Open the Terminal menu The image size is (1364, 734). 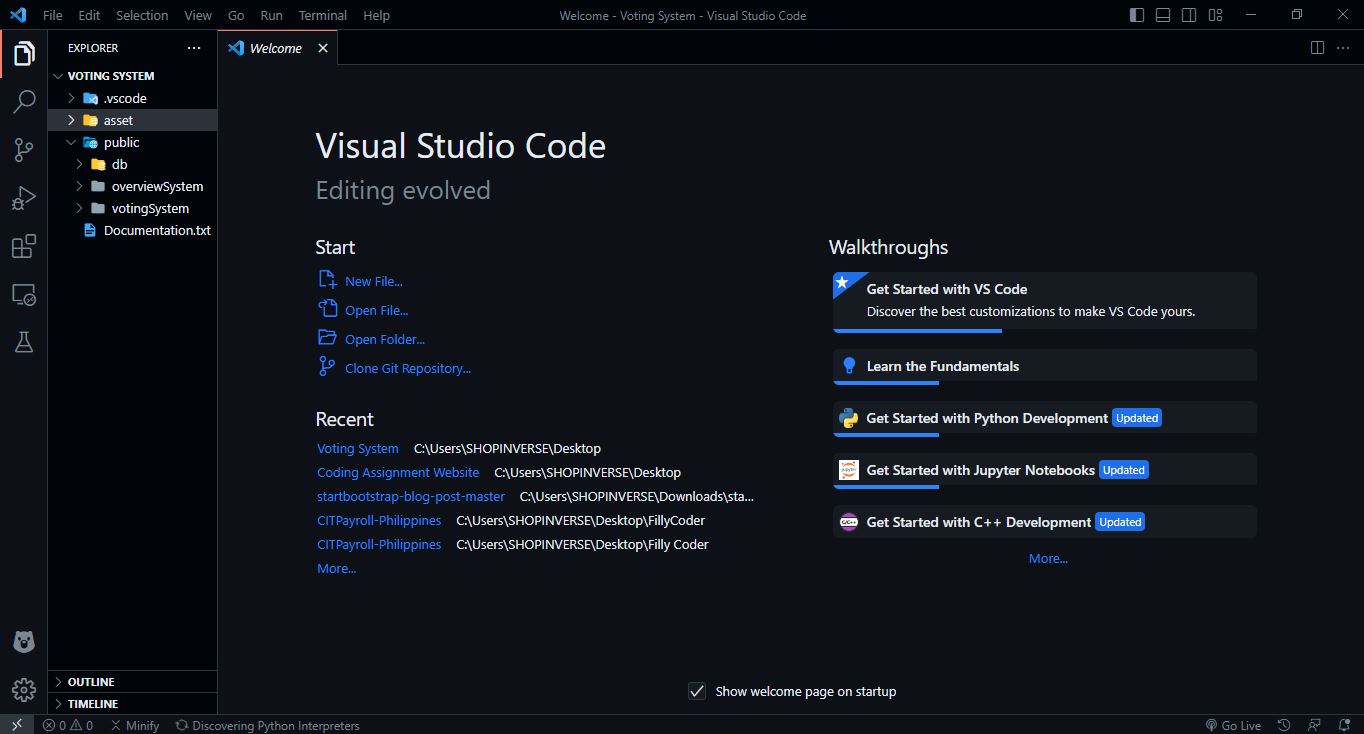pos(322,15)
